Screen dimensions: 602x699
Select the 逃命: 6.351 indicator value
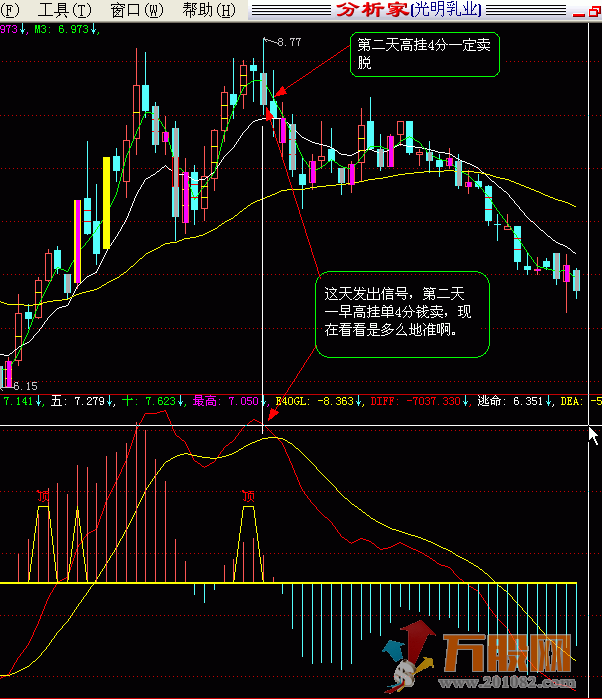515,401
